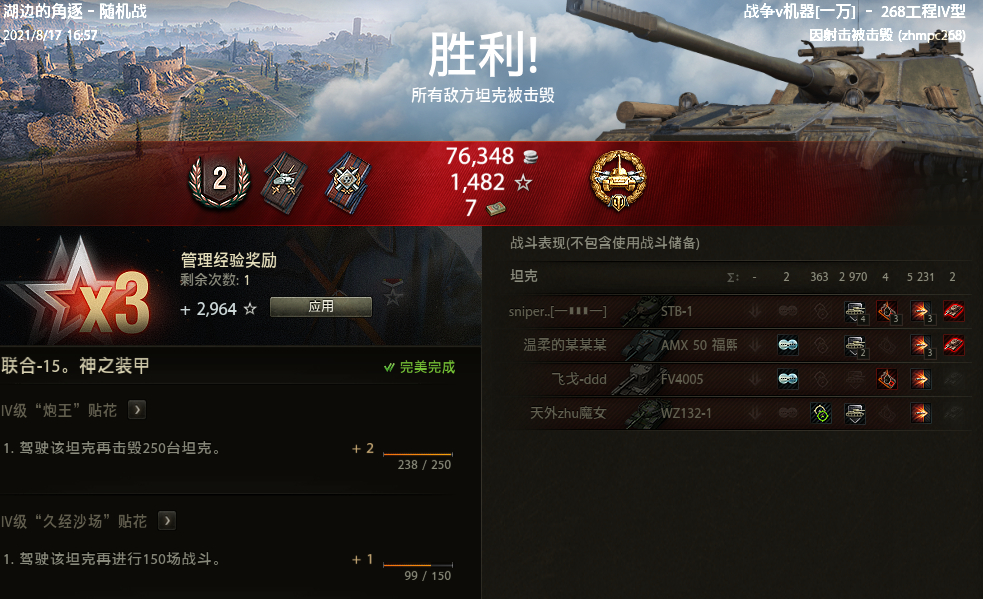Apply the managed experience bonus 应用
Viewport: 983px width, 599px height.
(x=321, y=307)
